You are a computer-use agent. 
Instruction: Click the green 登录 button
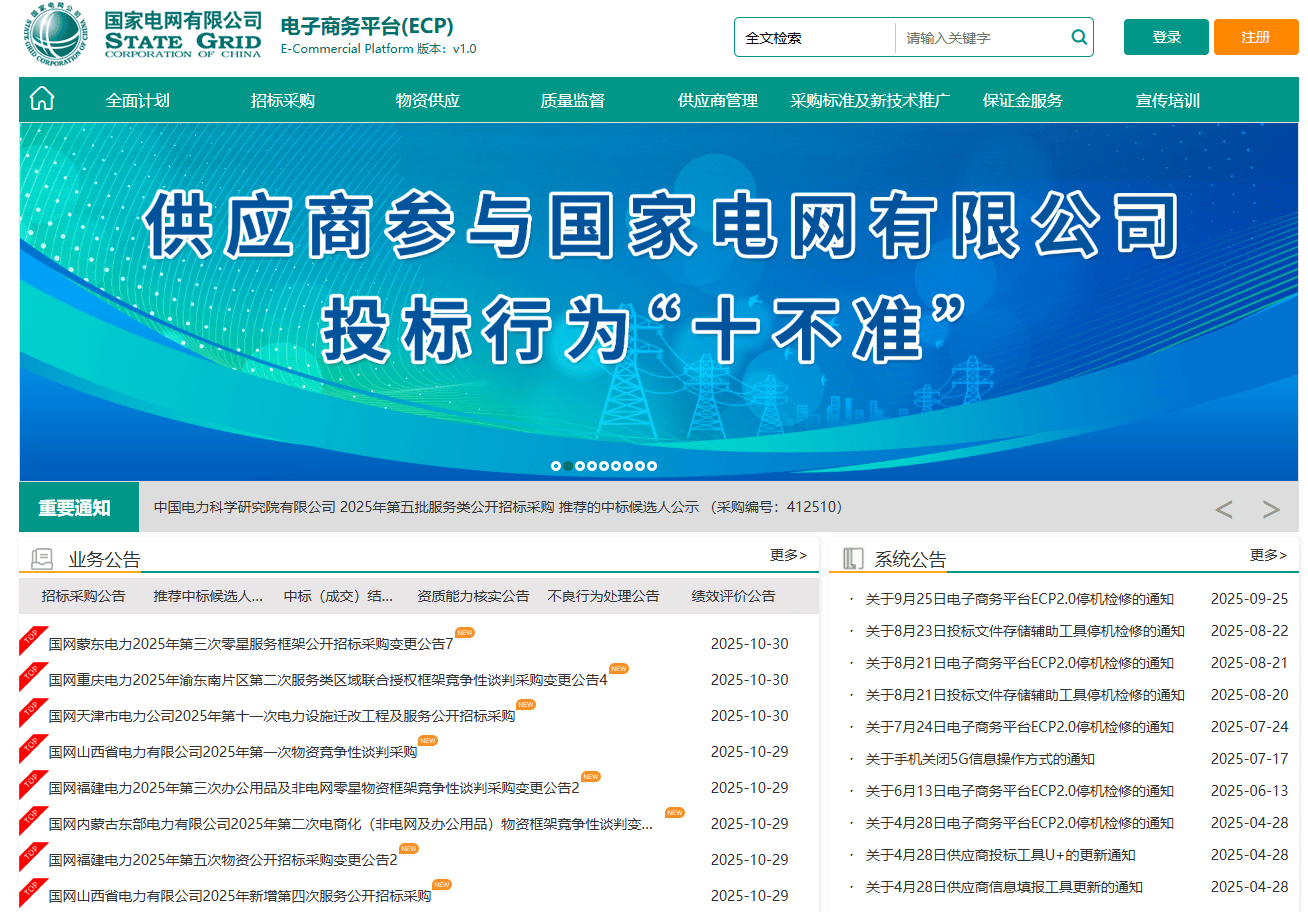1166,37
